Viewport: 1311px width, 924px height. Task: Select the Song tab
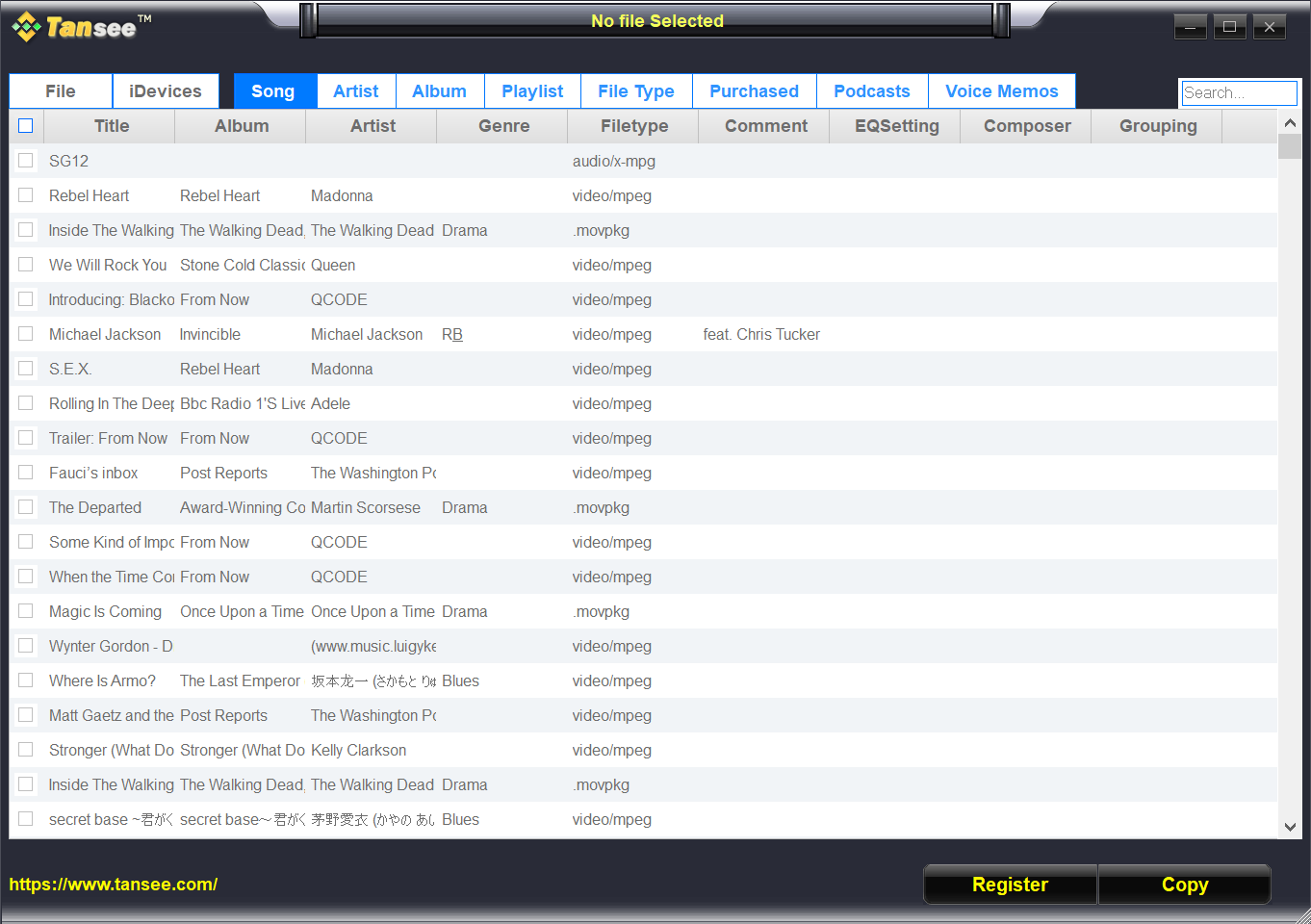[273, 91]
